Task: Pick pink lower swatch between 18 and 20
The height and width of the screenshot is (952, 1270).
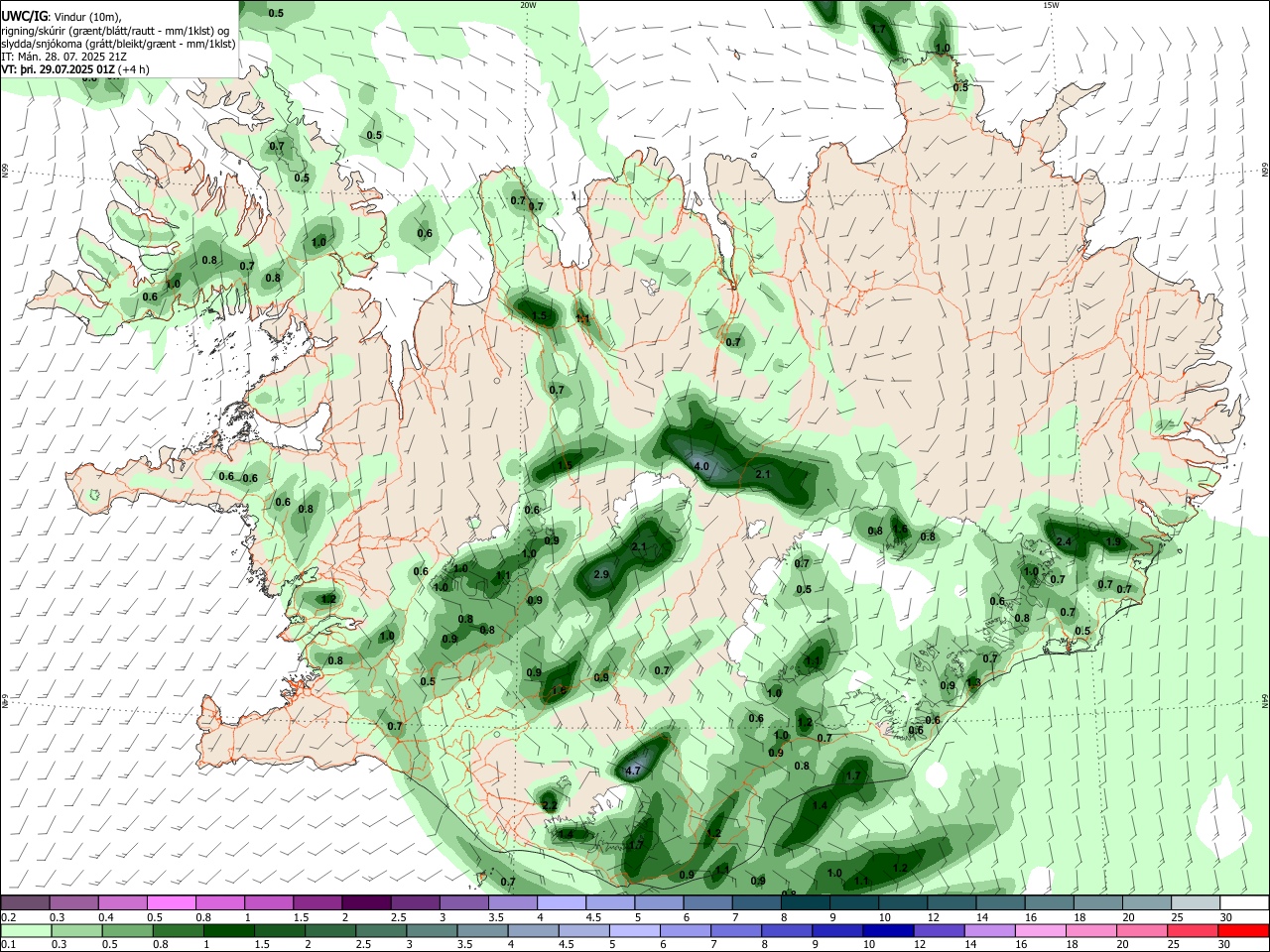Action: coord(1091,930)
